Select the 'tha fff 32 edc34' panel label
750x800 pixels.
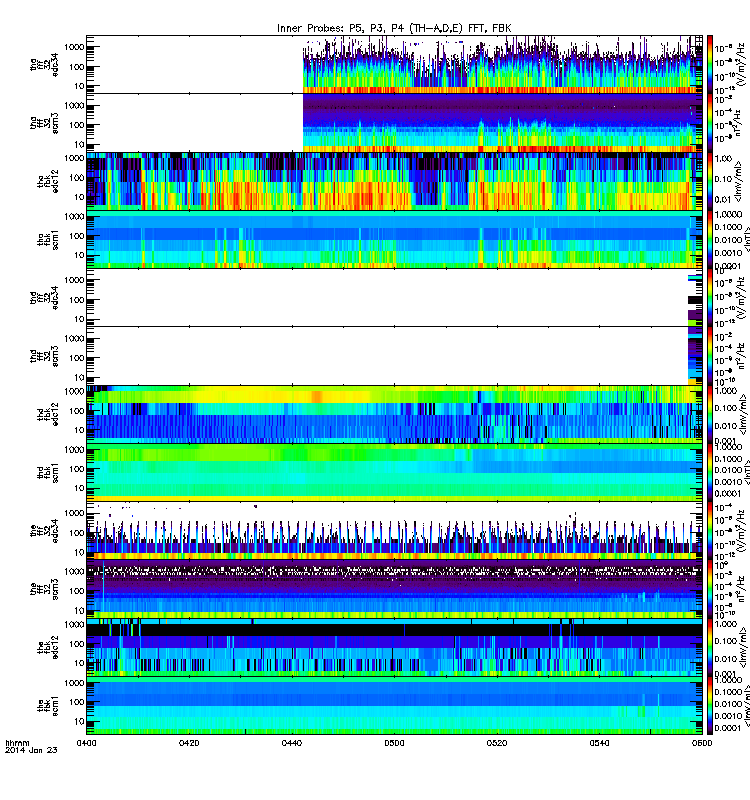[44, 64]
